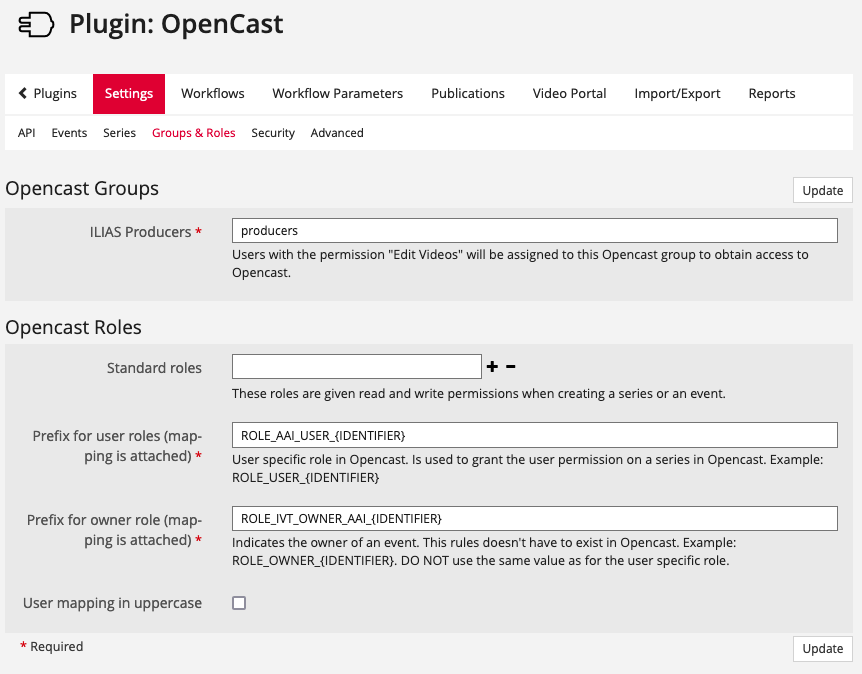Image resolution: width=862 pixels, height=674 pixels.
Task: Click the Prefix for owner role label
Action: [x=114, y=530]
